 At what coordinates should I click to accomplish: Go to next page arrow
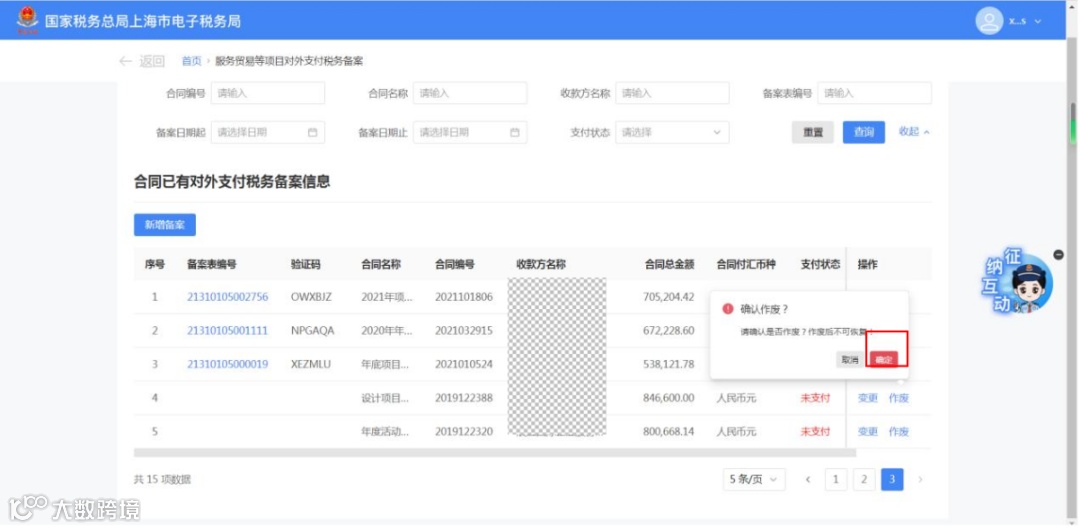[x=920, y=479]
